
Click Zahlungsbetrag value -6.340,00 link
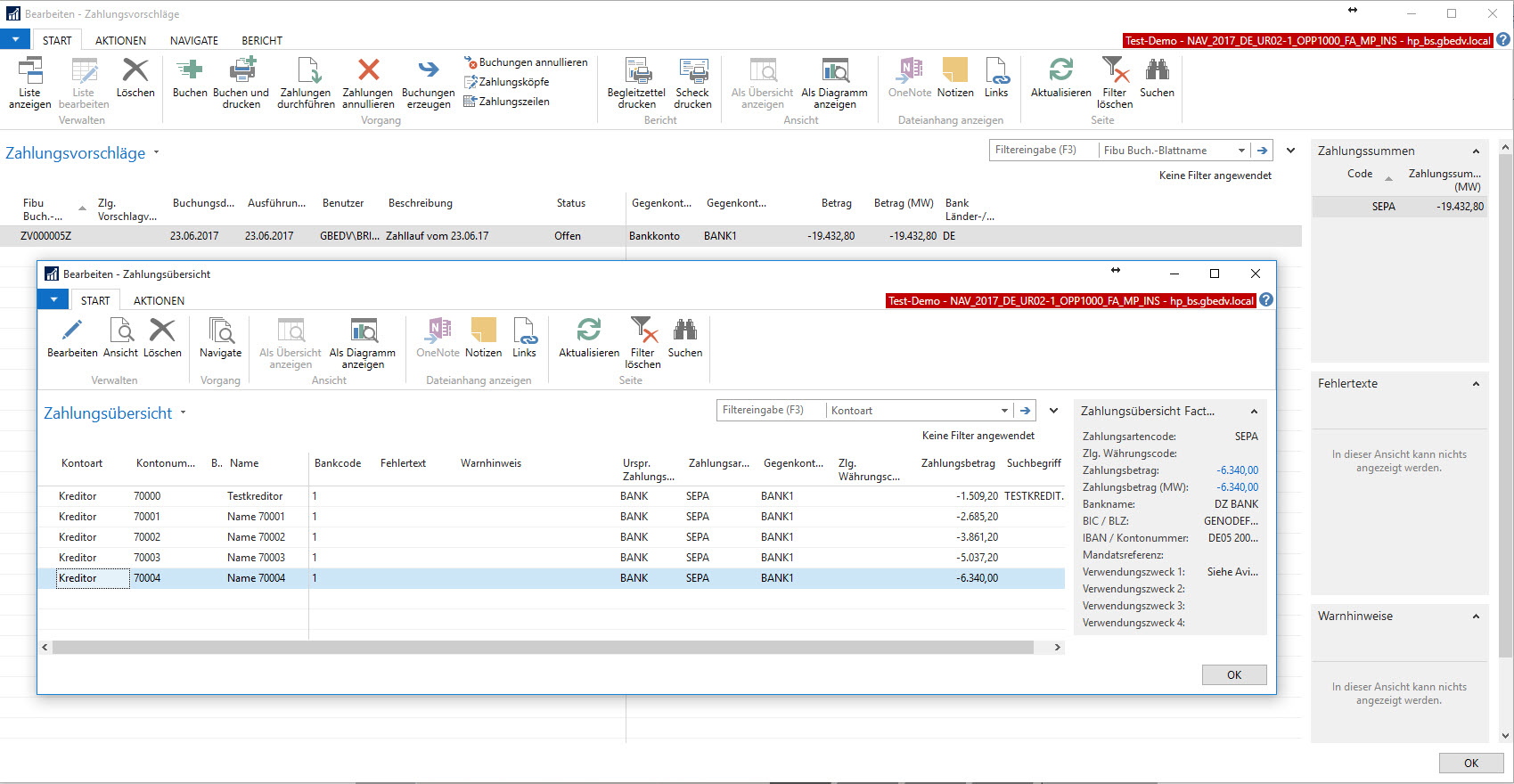pyautogui.click(x=1237, y=470)
